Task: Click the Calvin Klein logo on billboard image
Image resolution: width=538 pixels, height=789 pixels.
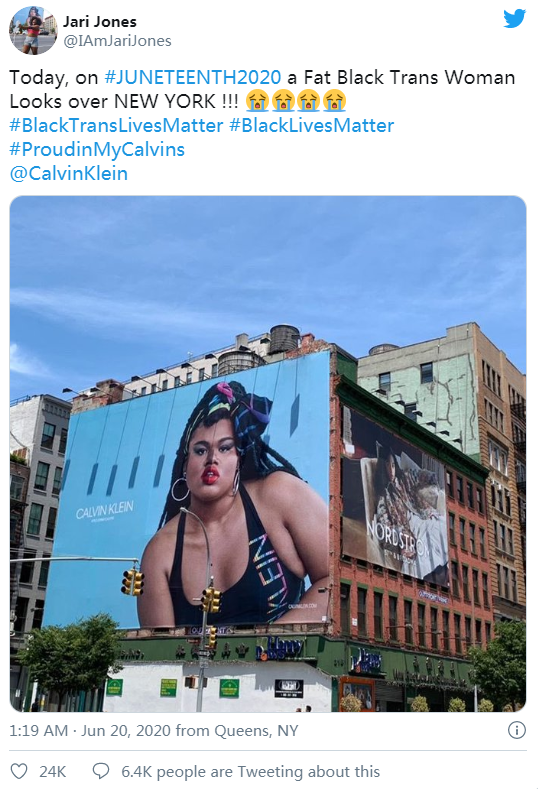Action: pos(105,511)
